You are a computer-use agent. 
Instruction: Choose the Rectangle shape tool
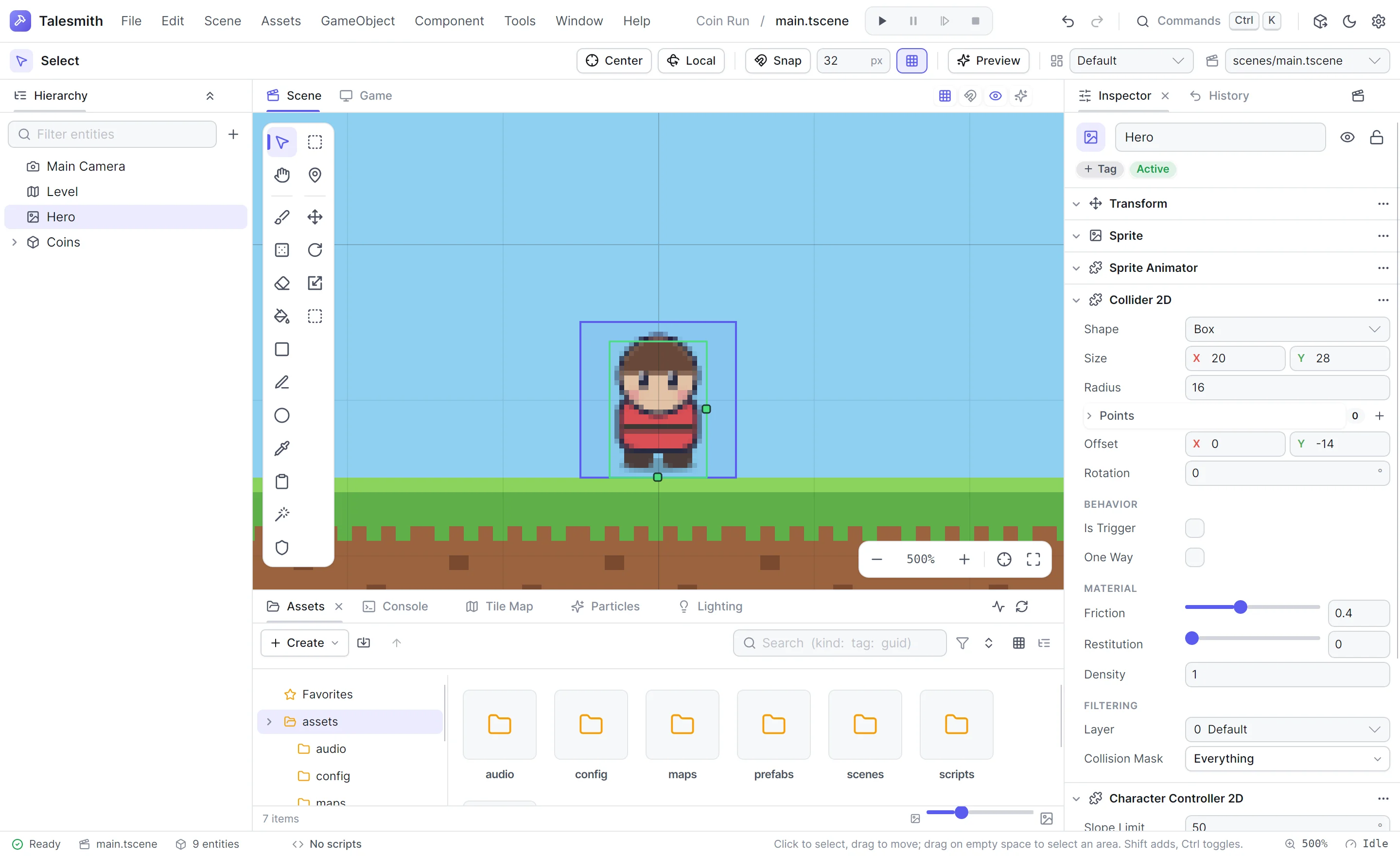pyautogui.click(x=282, y=349)
